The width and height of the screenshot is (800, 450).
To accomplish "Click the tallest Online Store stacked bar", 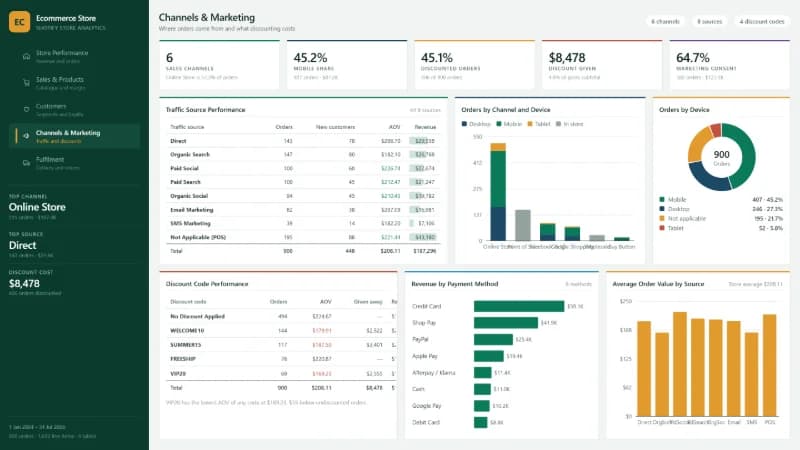I will (498, 192).
